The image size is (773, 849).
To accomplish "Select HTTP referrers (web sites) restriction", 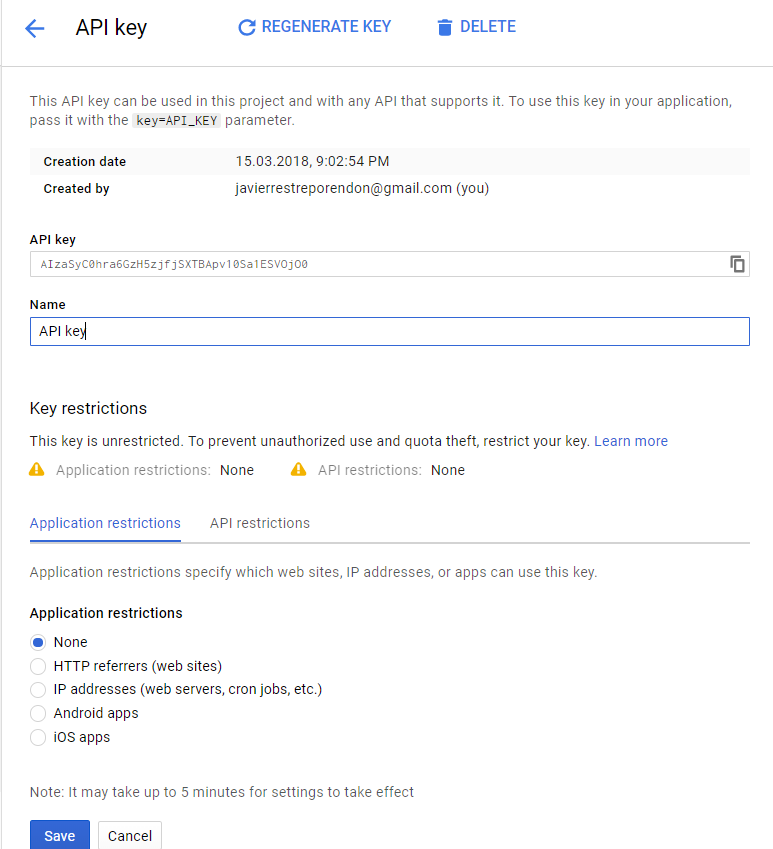I will pyautogui.click(x=37, y=666).
